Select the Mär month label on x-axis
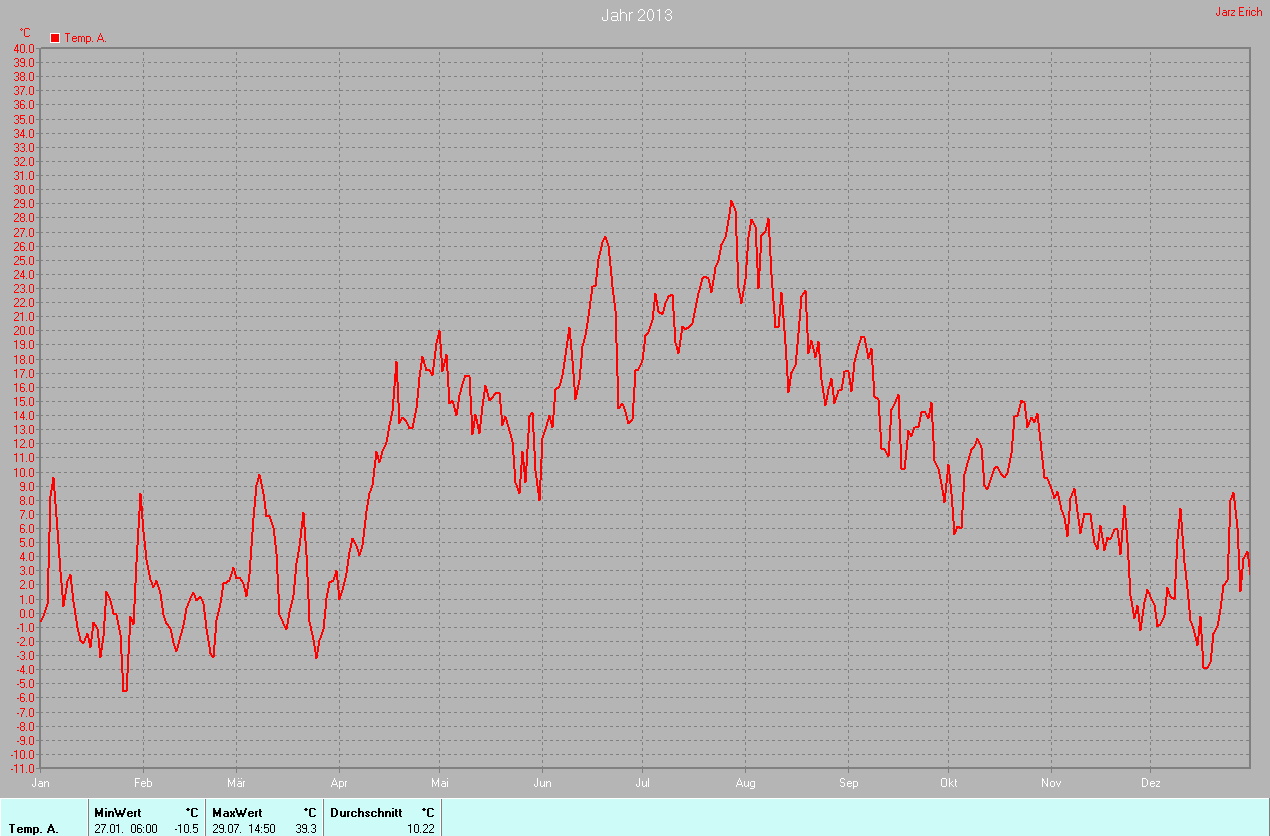 coord(237,782)
